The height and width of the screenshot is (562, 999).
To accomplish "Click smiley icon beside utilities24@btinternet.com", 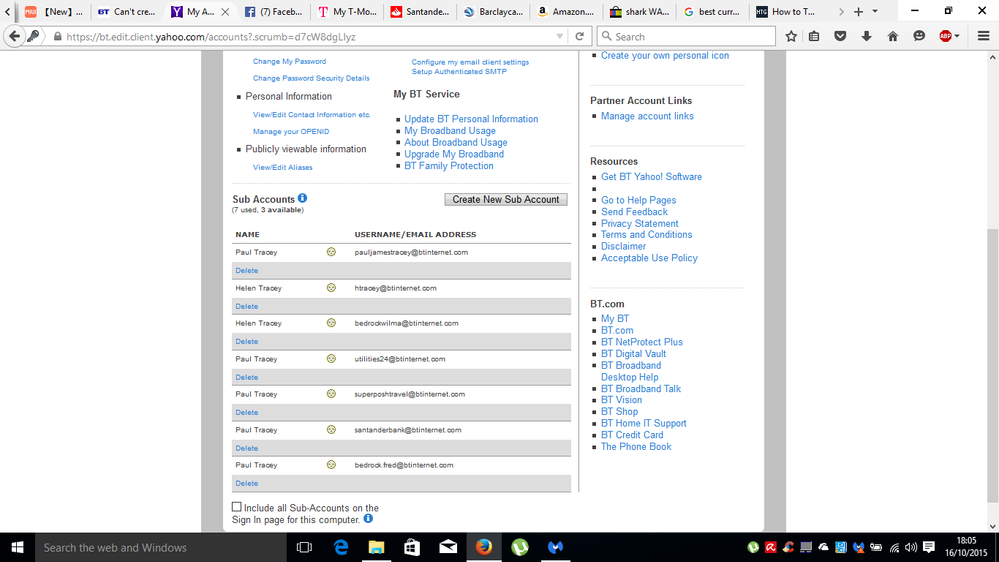I will point(331,358).
